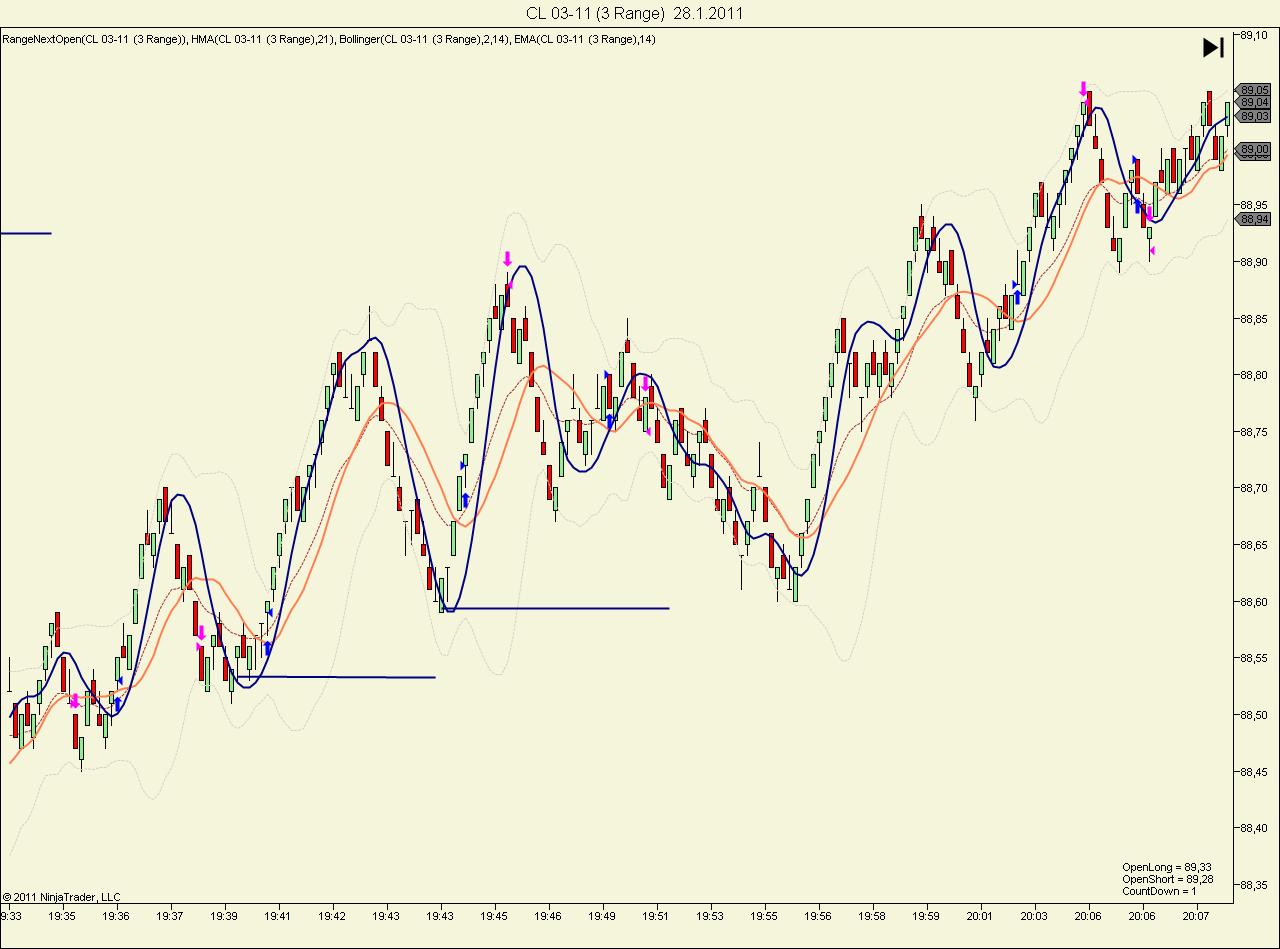
Task: Click the 19:55 time axis label
Action: 764,915
